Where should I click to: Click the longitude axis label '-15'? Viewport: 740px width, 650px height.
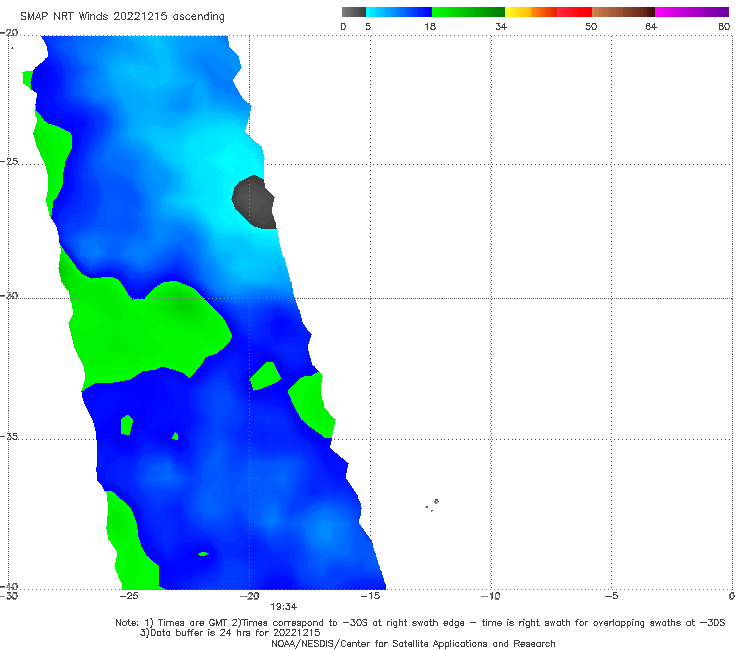pos(370,596)
